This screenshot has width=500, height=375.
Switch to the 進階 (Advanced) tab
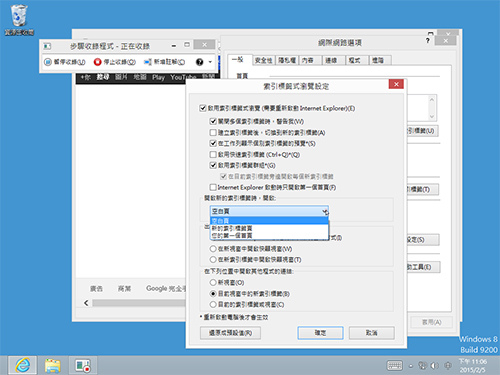380,60
